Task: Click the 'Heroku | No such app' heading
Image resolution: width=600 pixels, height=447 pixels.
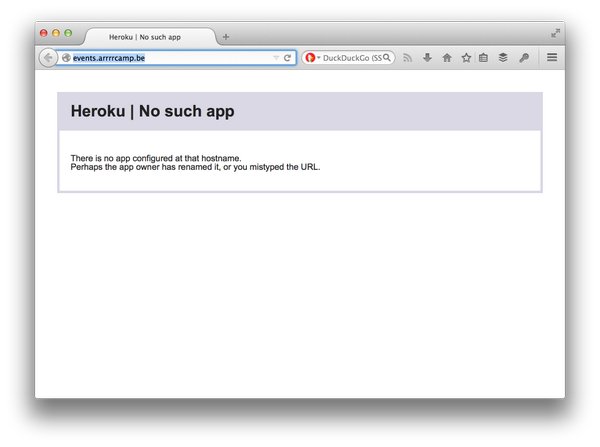Action: (152, 111)
